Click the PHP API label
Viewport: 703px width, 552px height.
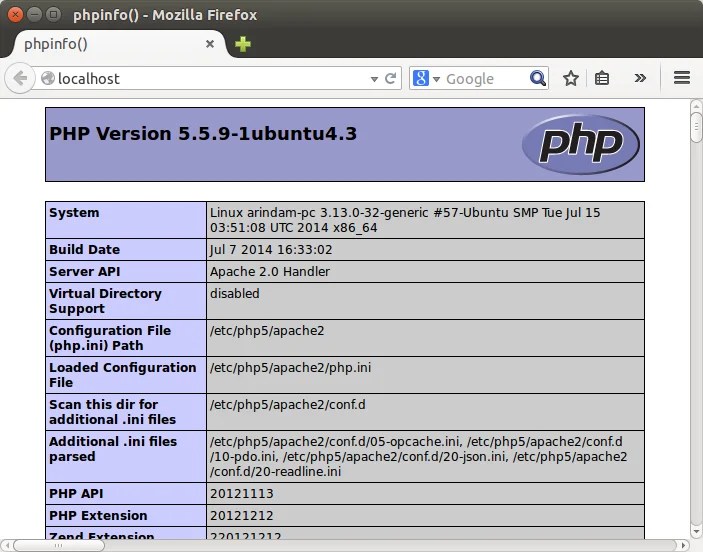tap(76, 494)
